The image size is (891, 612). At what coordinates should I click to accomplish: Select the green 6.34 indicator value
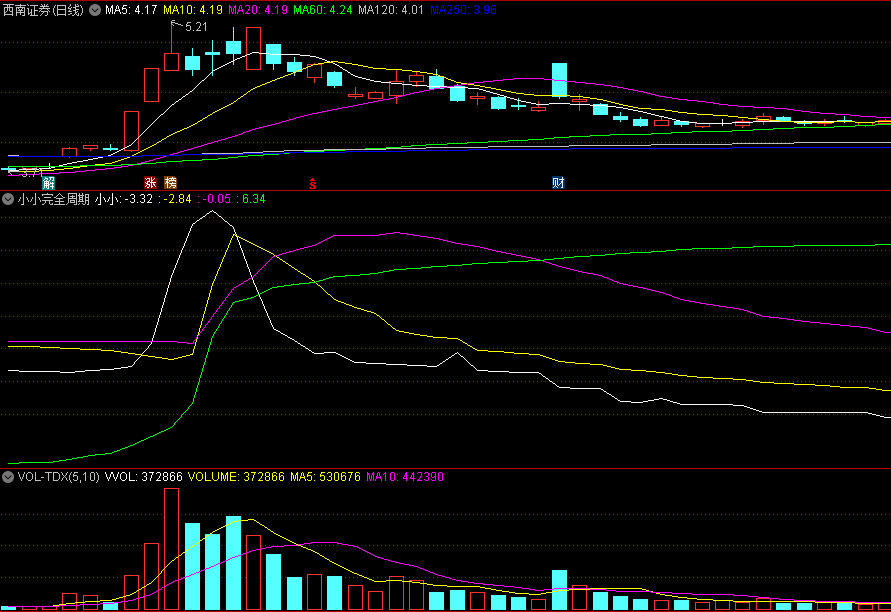point(253,199)
